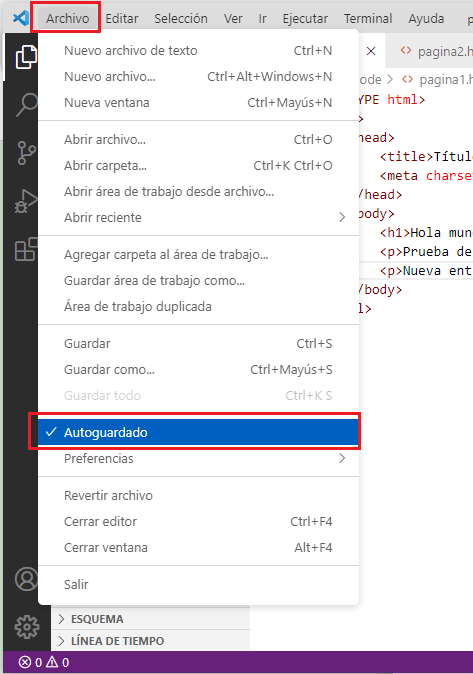Click the errors count icon in status bar

pyautogui.click(x=25, y=662)
